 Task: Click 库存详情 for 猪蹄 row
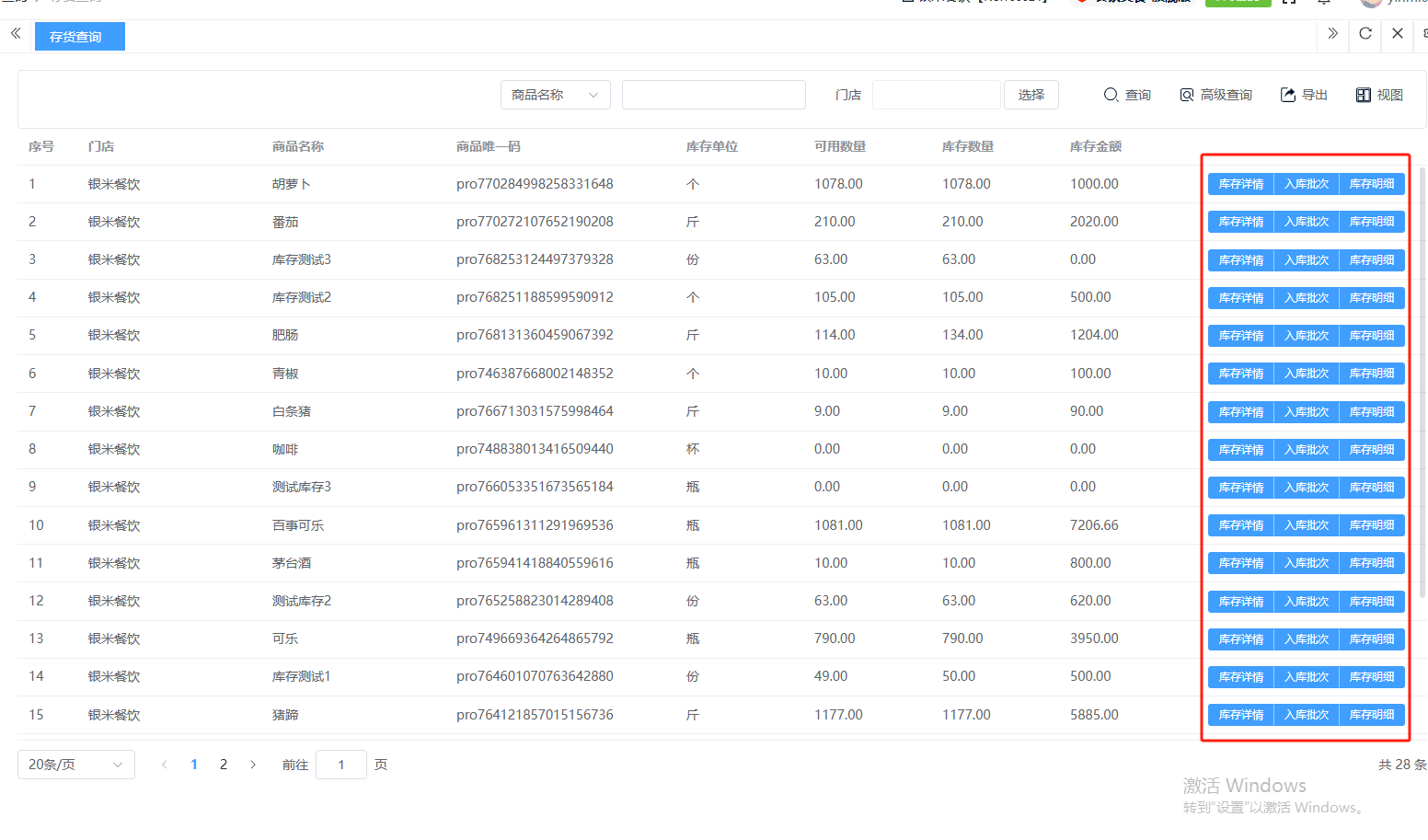point(1240,715)
